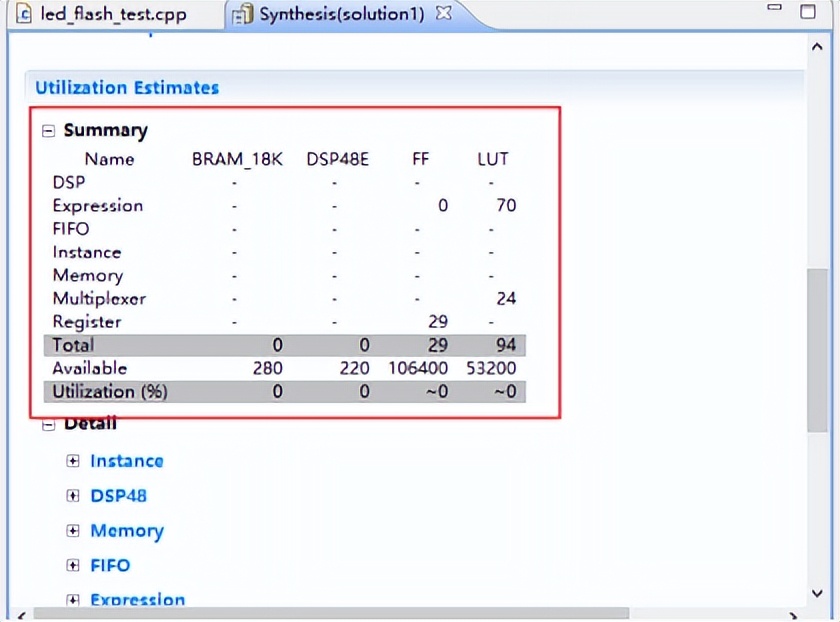Image resolution: width=840 pixels, height=622 pixels.
Task: Select the Instance row in Summary table
Action: tap(284, 252)
